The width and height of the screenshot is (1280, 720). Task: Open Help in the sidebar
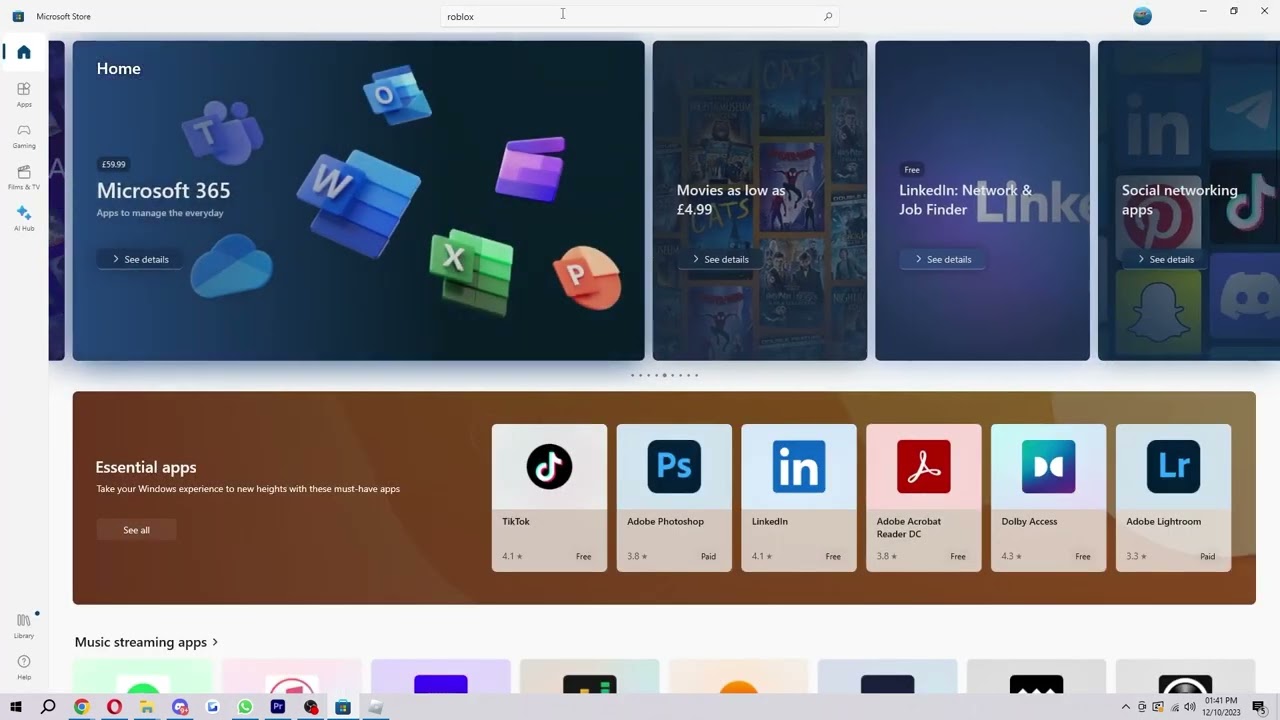24,667
